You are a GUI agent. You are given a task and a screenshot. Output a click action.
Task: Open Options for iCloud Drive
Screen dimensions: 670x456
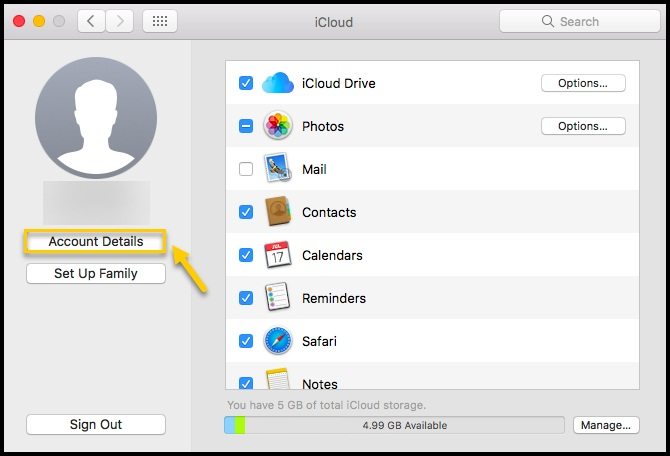(583, 83)
